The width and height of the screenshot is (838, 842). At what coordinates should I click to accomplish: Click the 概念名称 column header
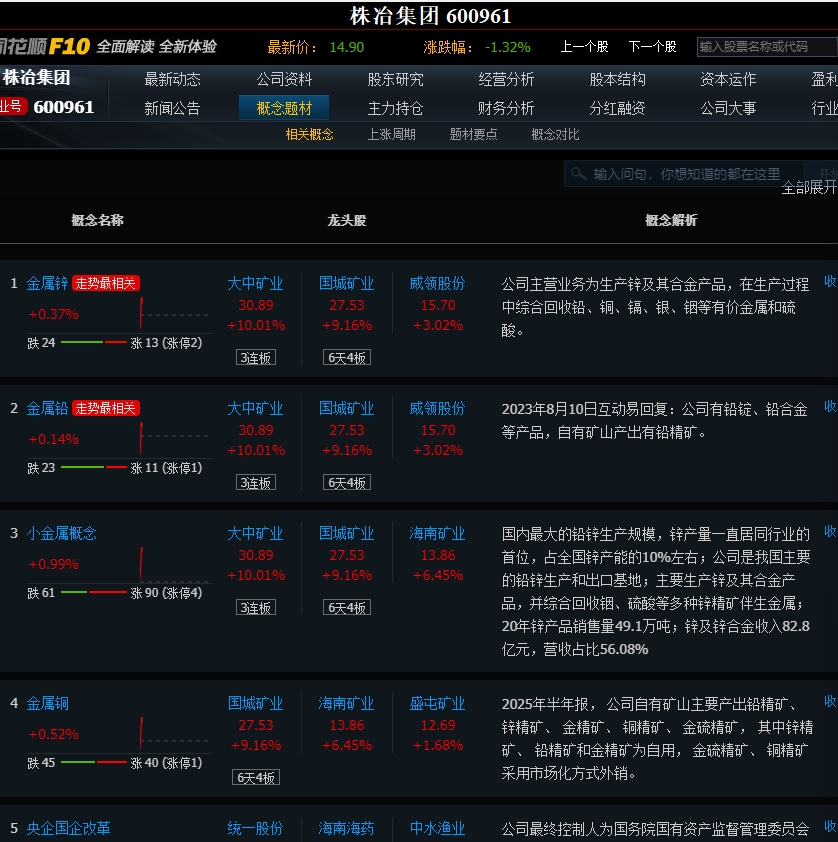pos(98,220)
